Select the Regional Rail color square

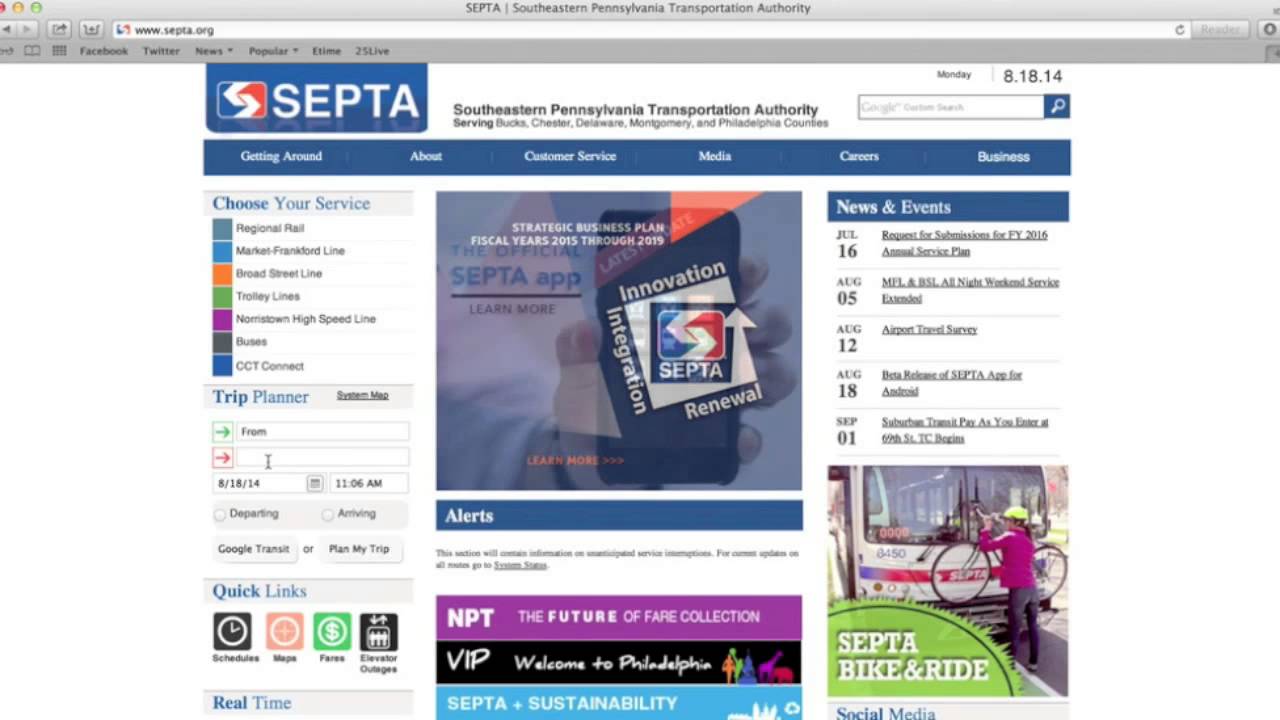[222, 228]
